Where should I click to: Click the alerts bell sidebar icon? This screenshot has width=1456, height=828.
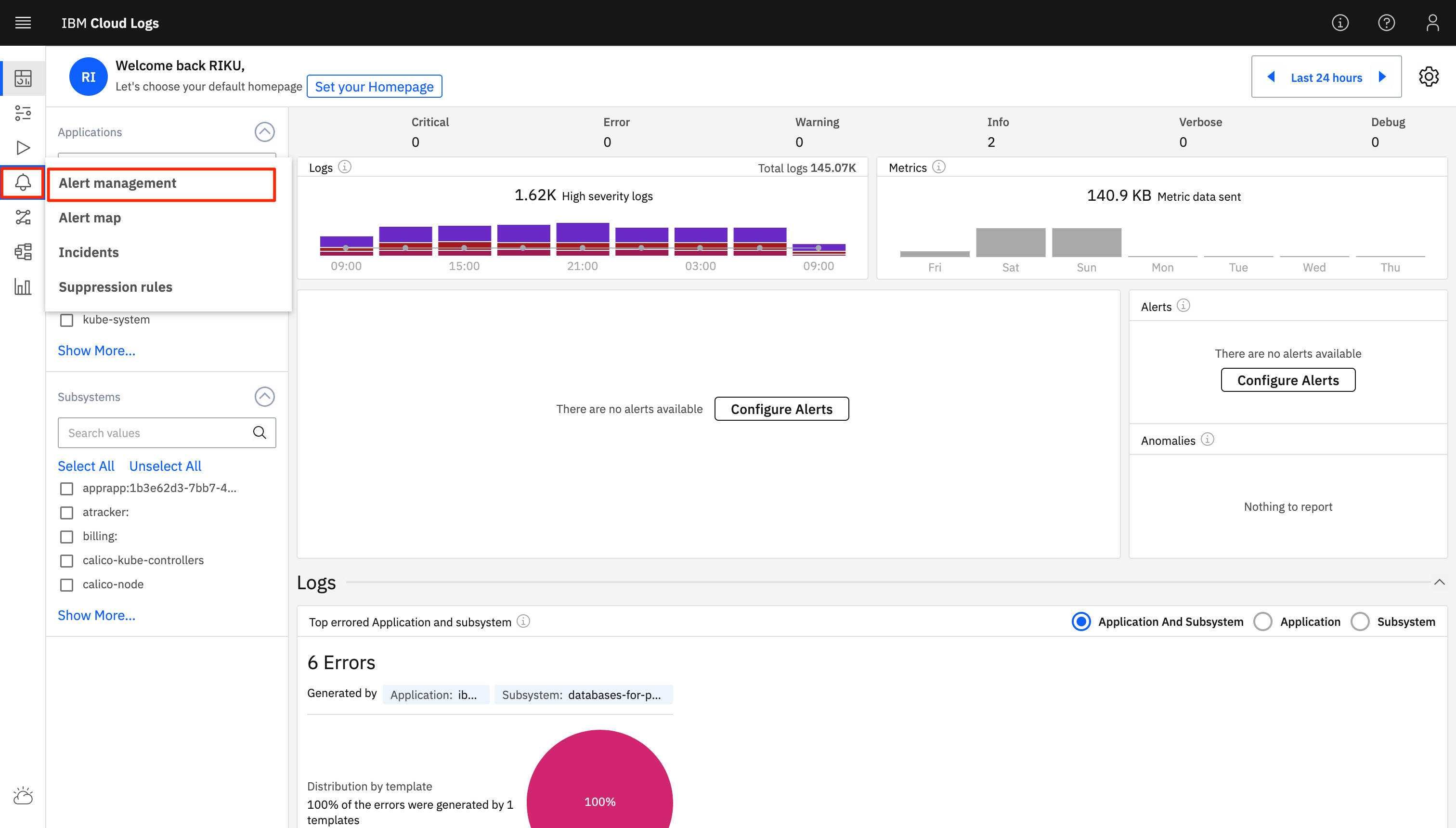coord(23,182)
